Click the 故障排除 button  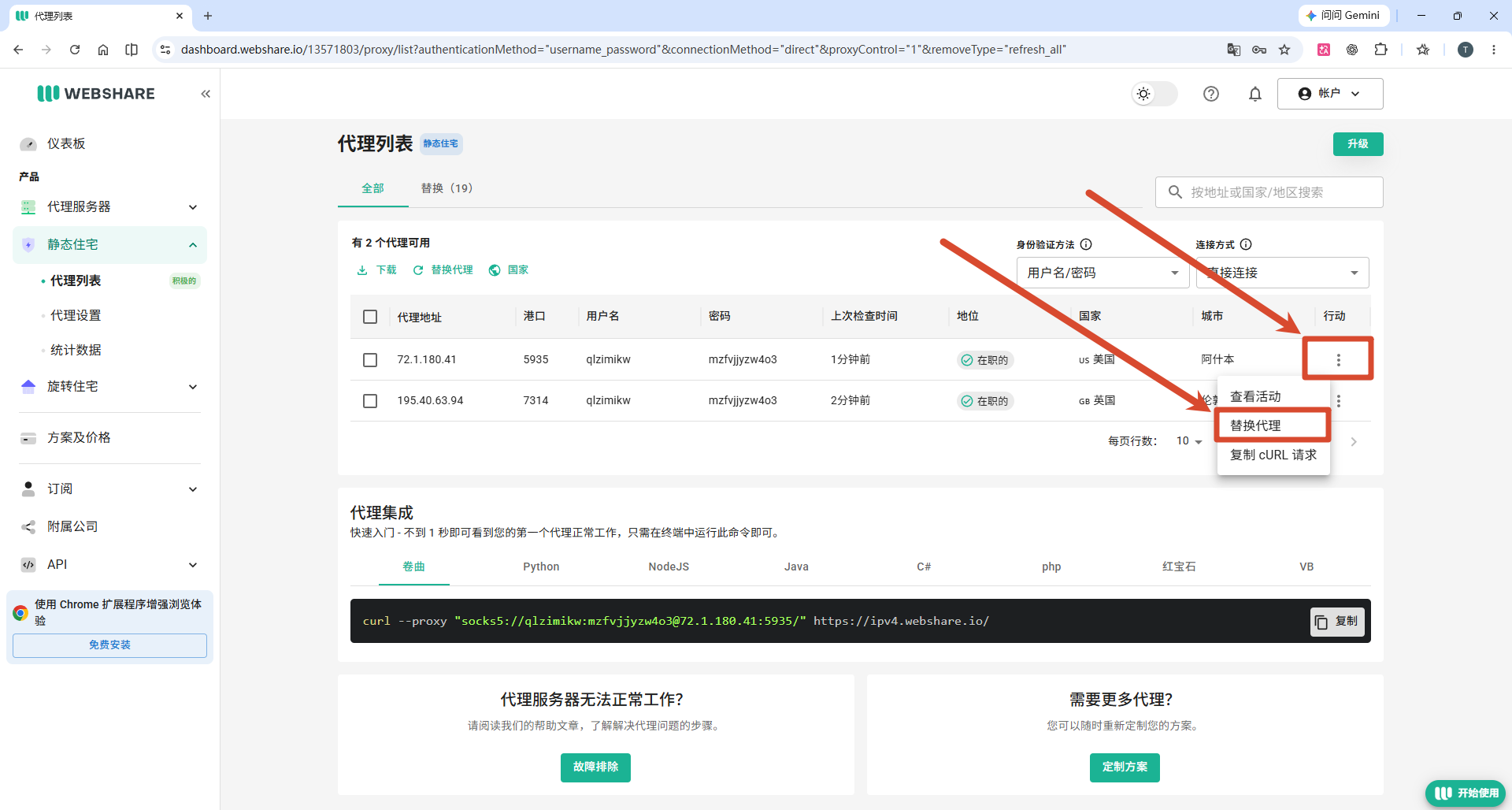pyautogui.click(x=595, y=767)
